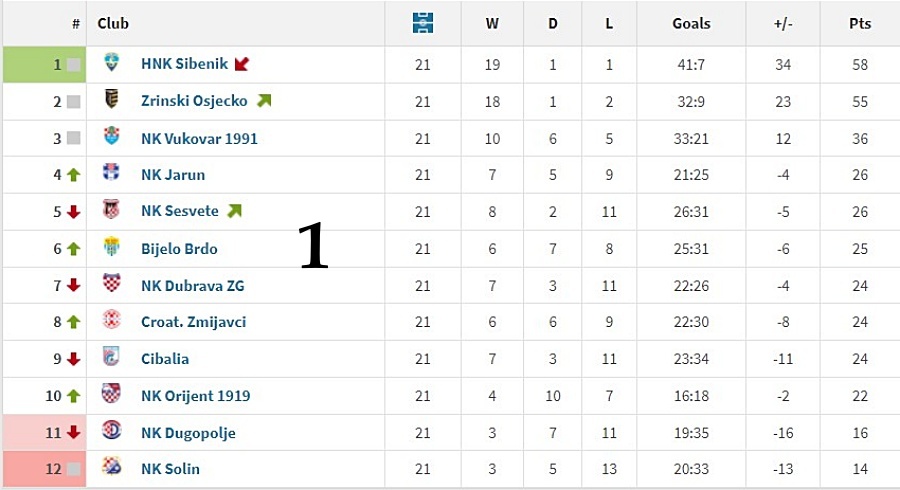Click the Zrinski Osjecko club crest
Screen dimensions: 900x490
pos(111,99)
